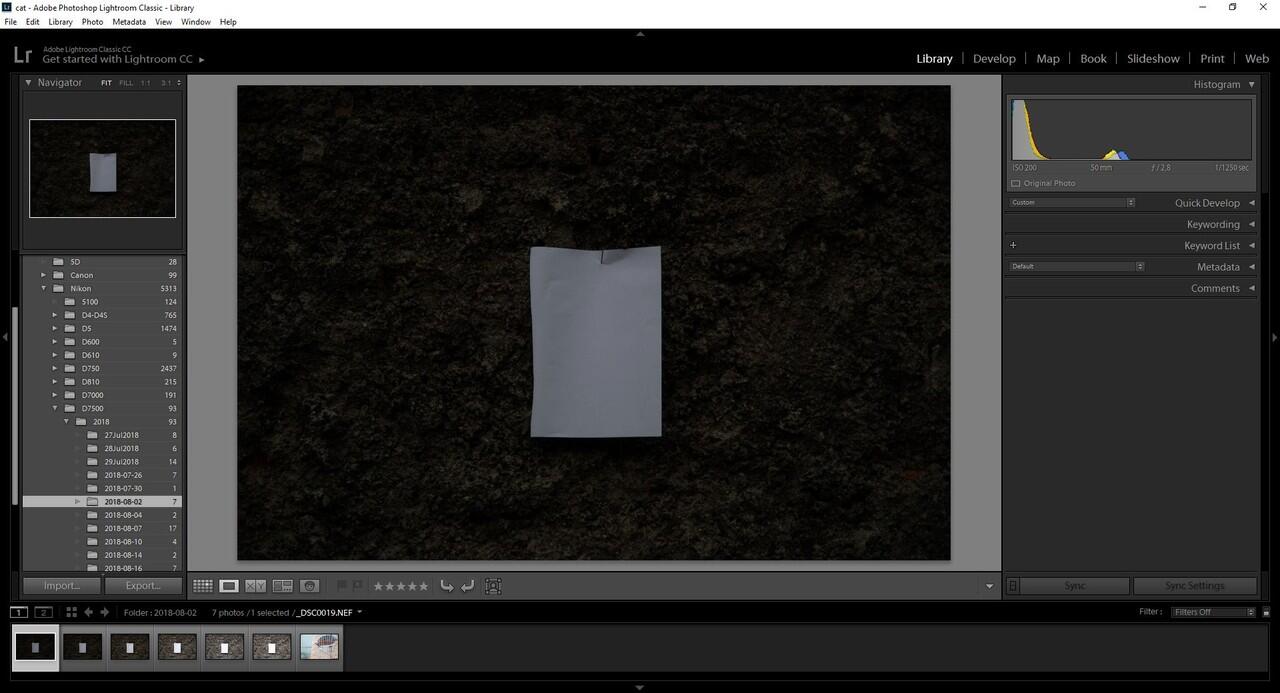Add keyword with plus icon
The image size is (1280, 693).
tap(1013, 245)
